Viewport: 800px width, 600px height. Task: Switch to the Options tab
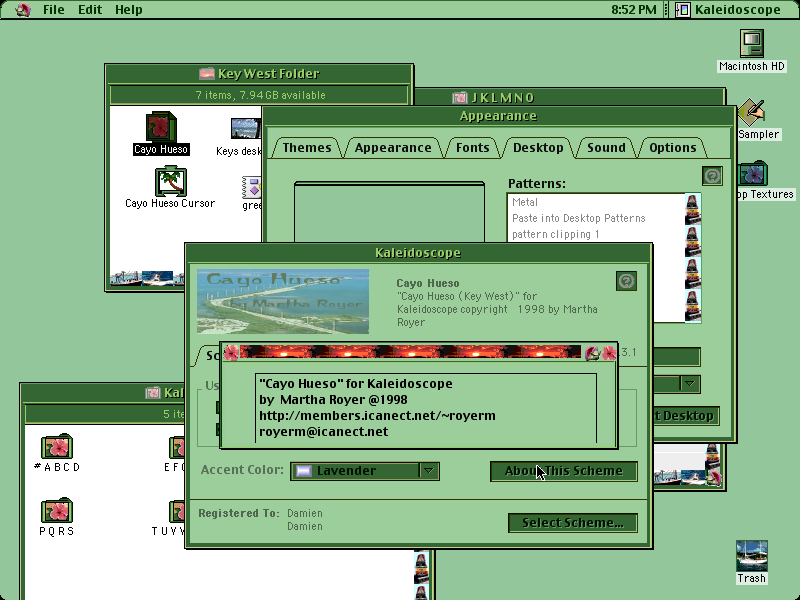672,147
